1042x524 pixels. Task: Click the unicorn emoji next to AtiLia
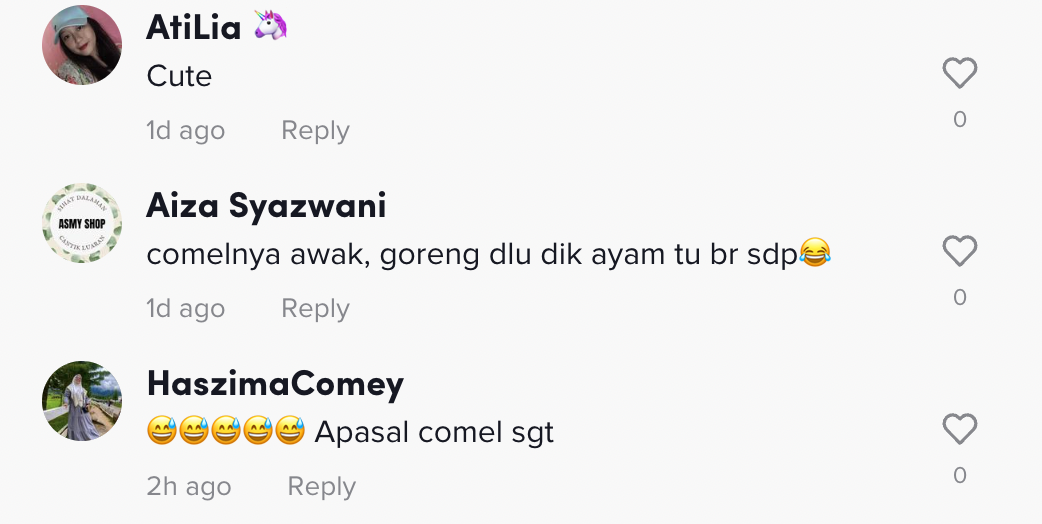click(270, 25)
